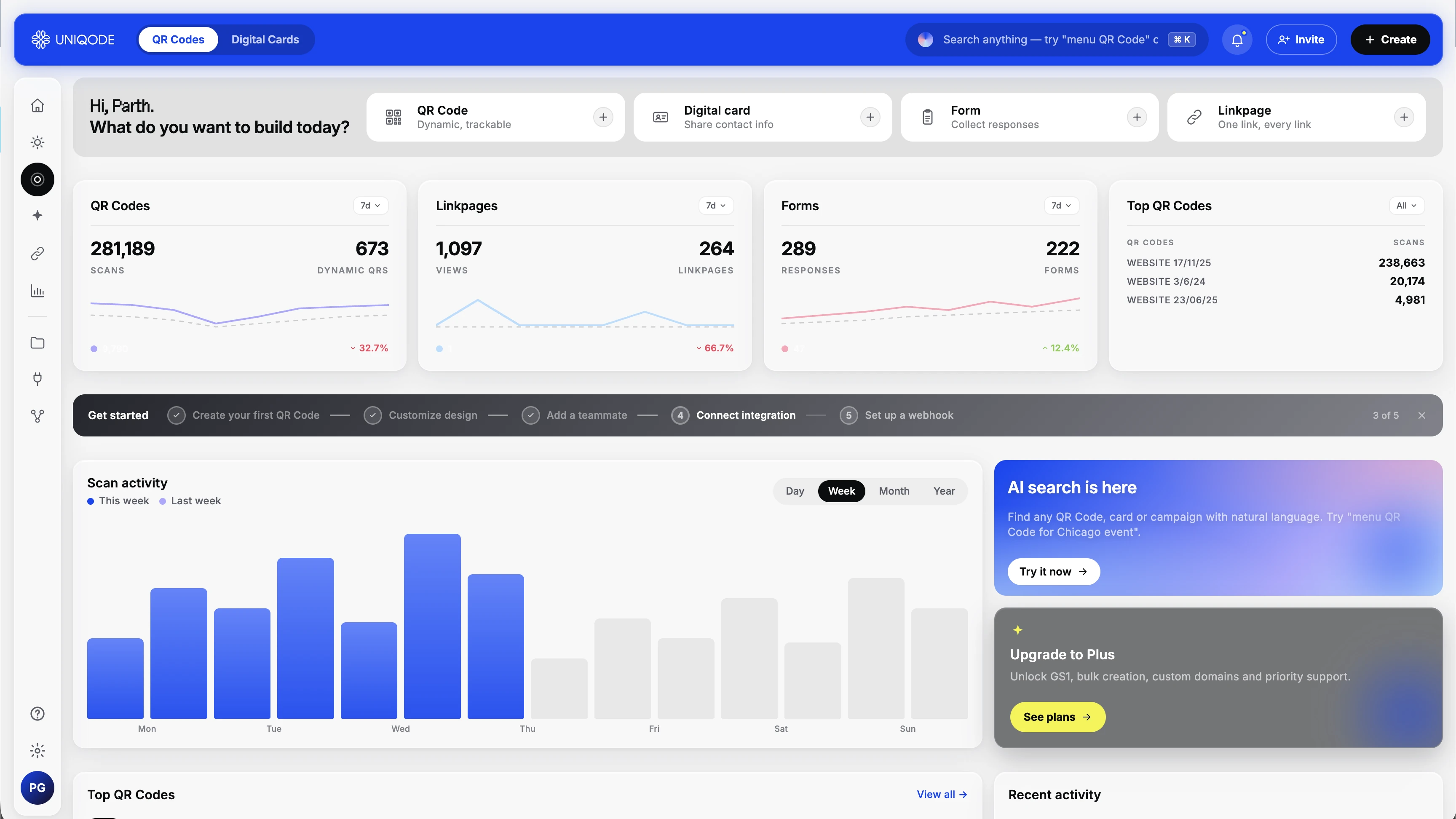Open the Home icon in sidebar
Screen dimensions: 1456x819
37,106
